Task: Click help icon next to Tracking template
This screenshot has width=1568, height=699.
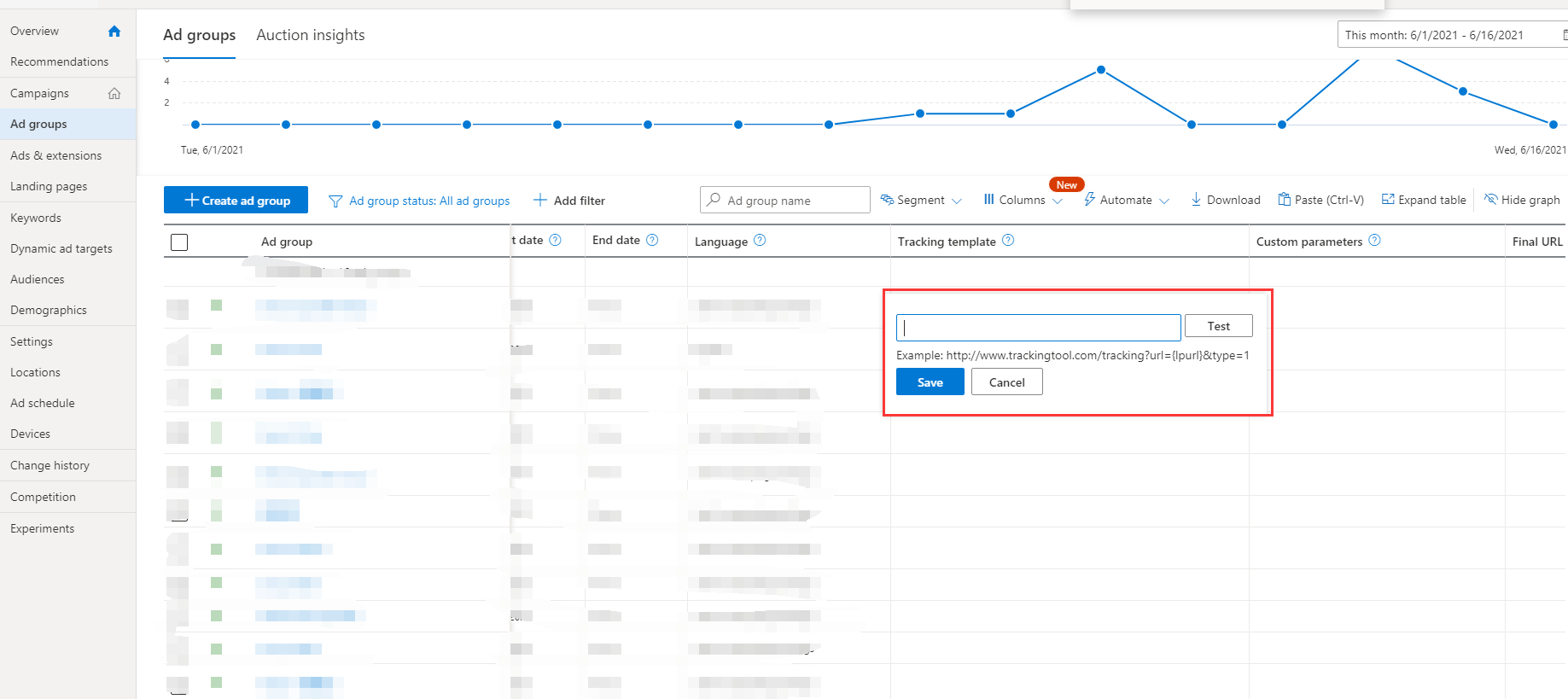Action: (1008, 241)
